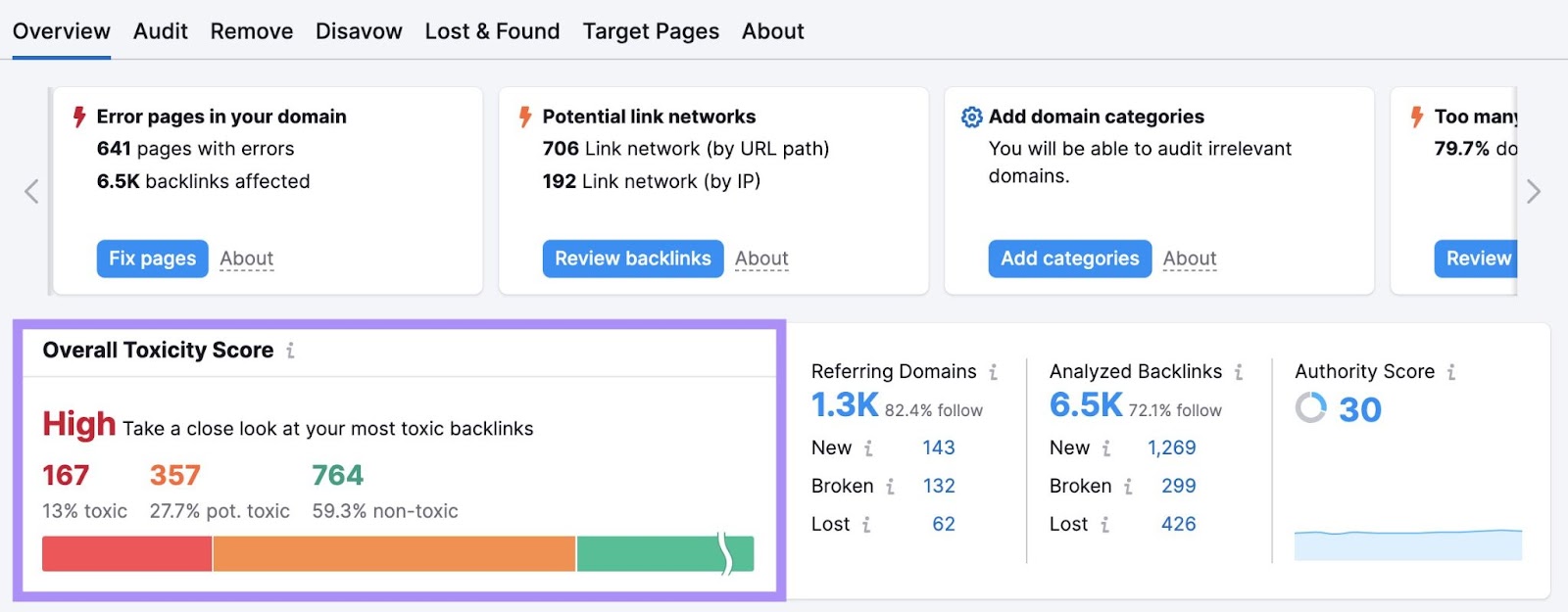Screen dimensions: 1568x612
Task: Click info icon next to Authority Score
Action: (1451, 372)
